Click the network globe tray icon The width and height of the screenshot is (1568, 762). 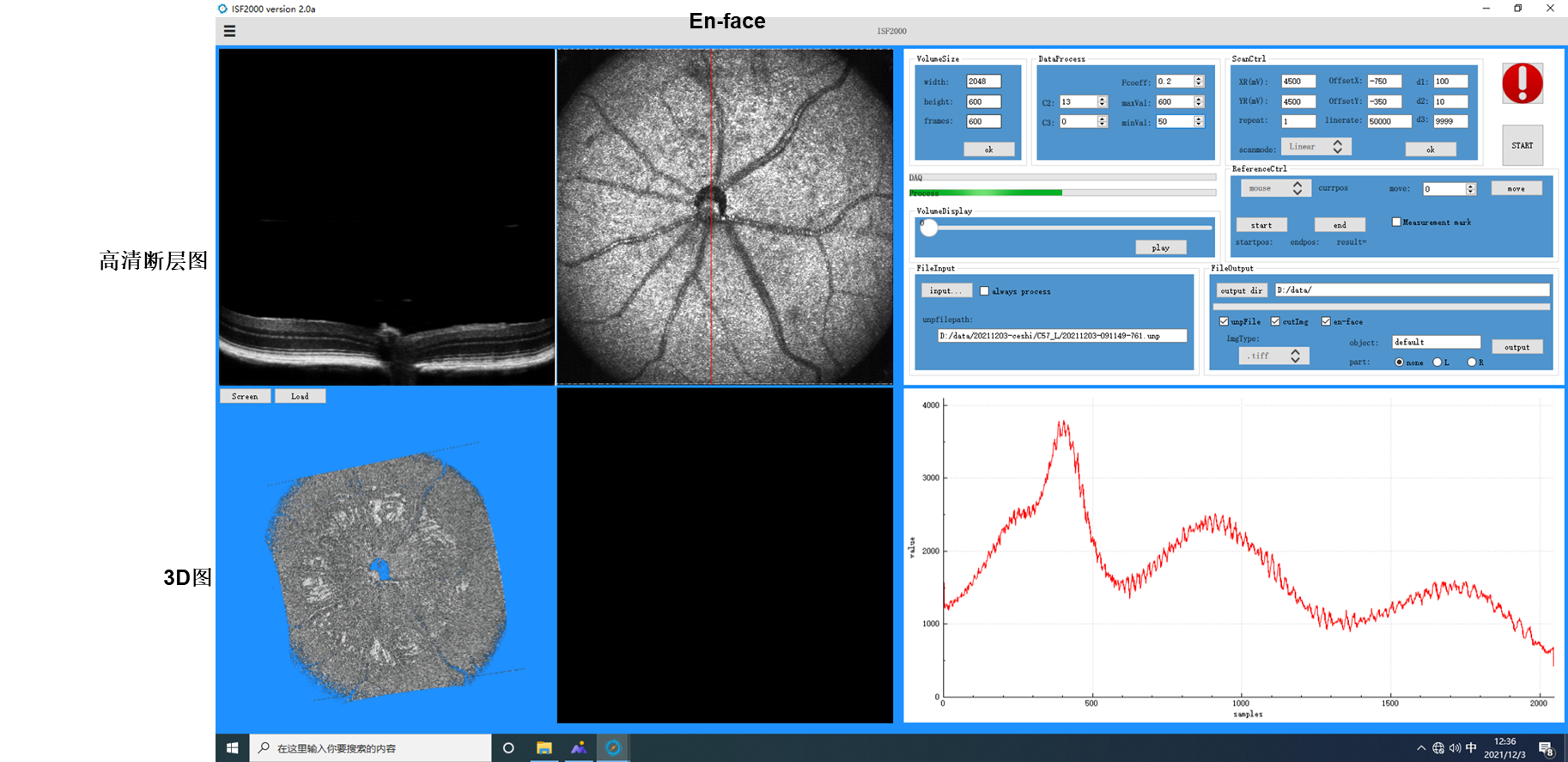pyautogui.click(x=1438, y=748)
